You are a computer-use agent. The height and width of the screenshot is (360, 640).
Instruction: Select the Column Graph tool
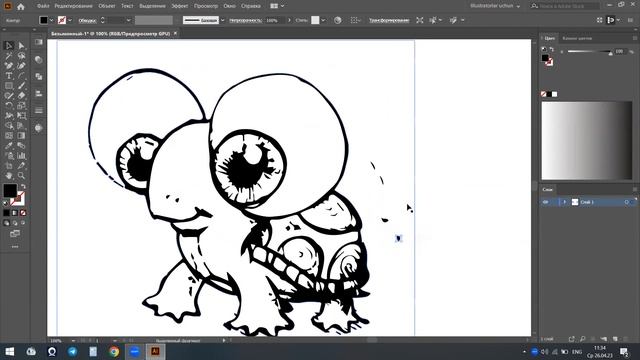pos(21,156)
